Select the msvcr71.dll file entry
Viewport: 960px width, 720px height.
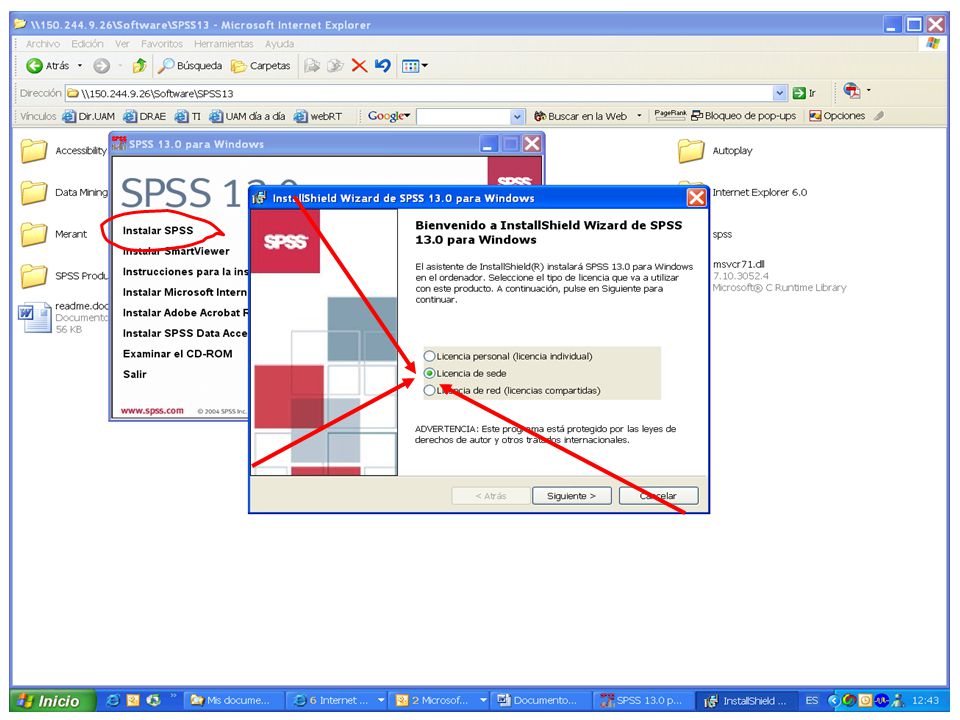coord(779,276)
